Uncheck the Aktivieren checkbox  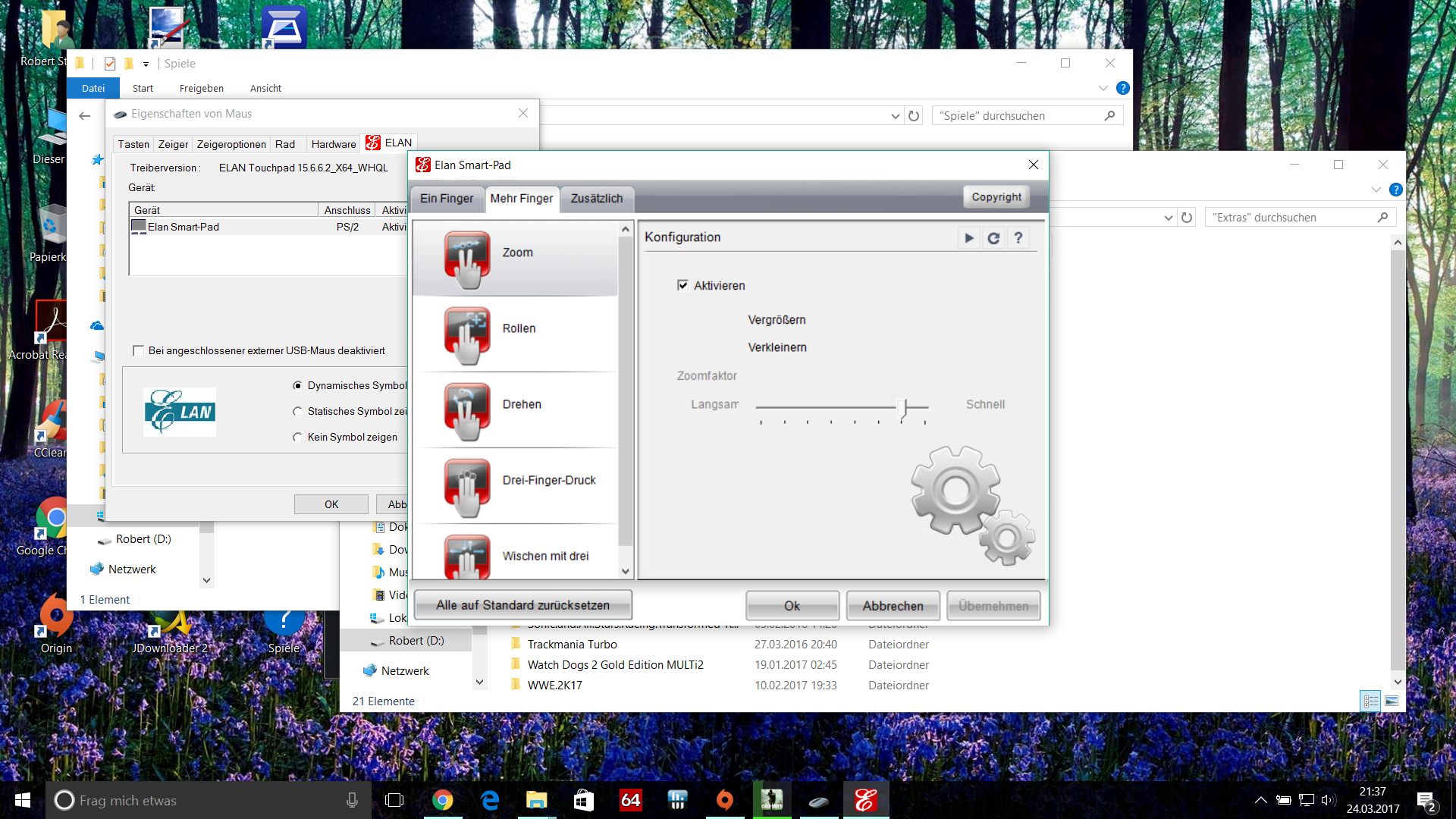682,285
